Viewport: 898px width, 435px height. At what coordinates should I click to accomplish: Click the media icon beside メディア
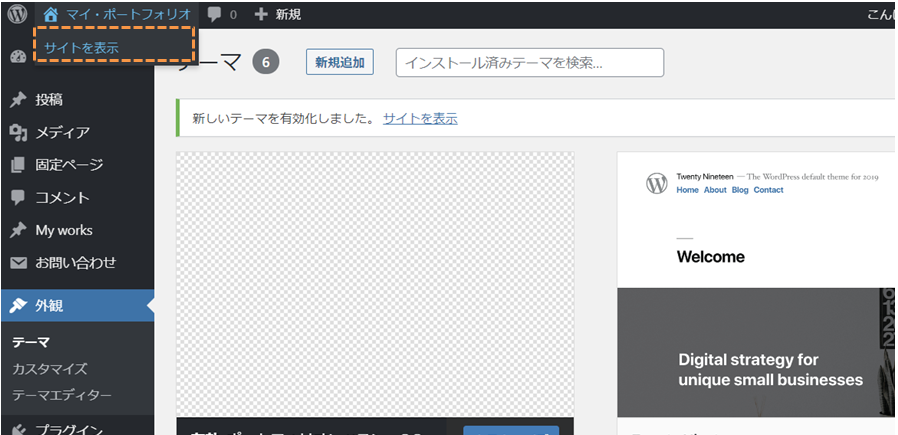tap(18, 133)
